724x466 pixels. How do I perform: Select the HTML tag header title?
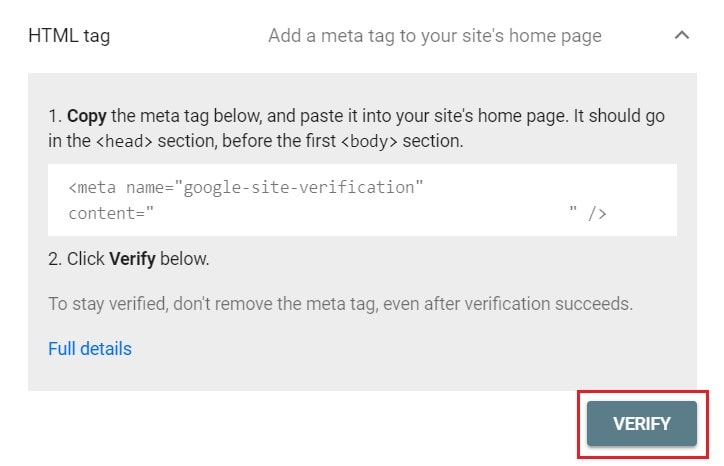(69, 36)
